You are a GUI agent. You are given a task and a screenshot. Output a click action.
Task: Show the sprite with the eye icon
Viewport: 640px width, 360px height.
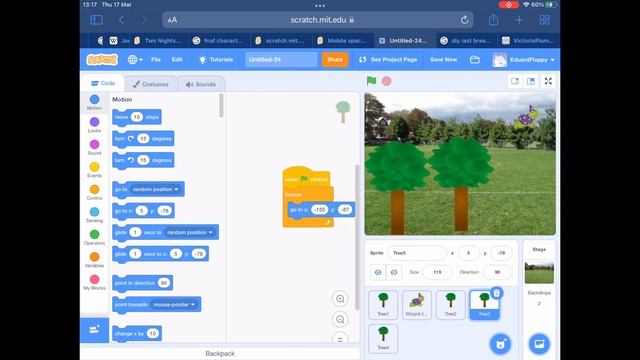(378, 272)
